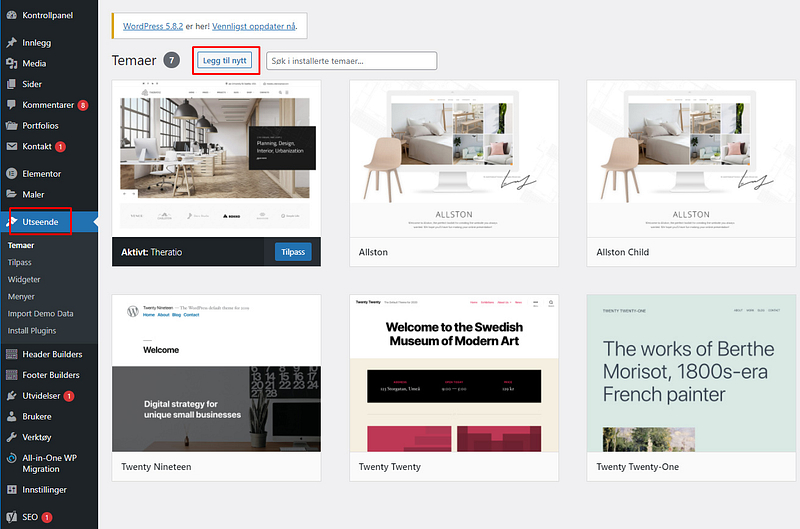Open Kommentarer menu label
This screenshot has height=529, width=800.
48,105
